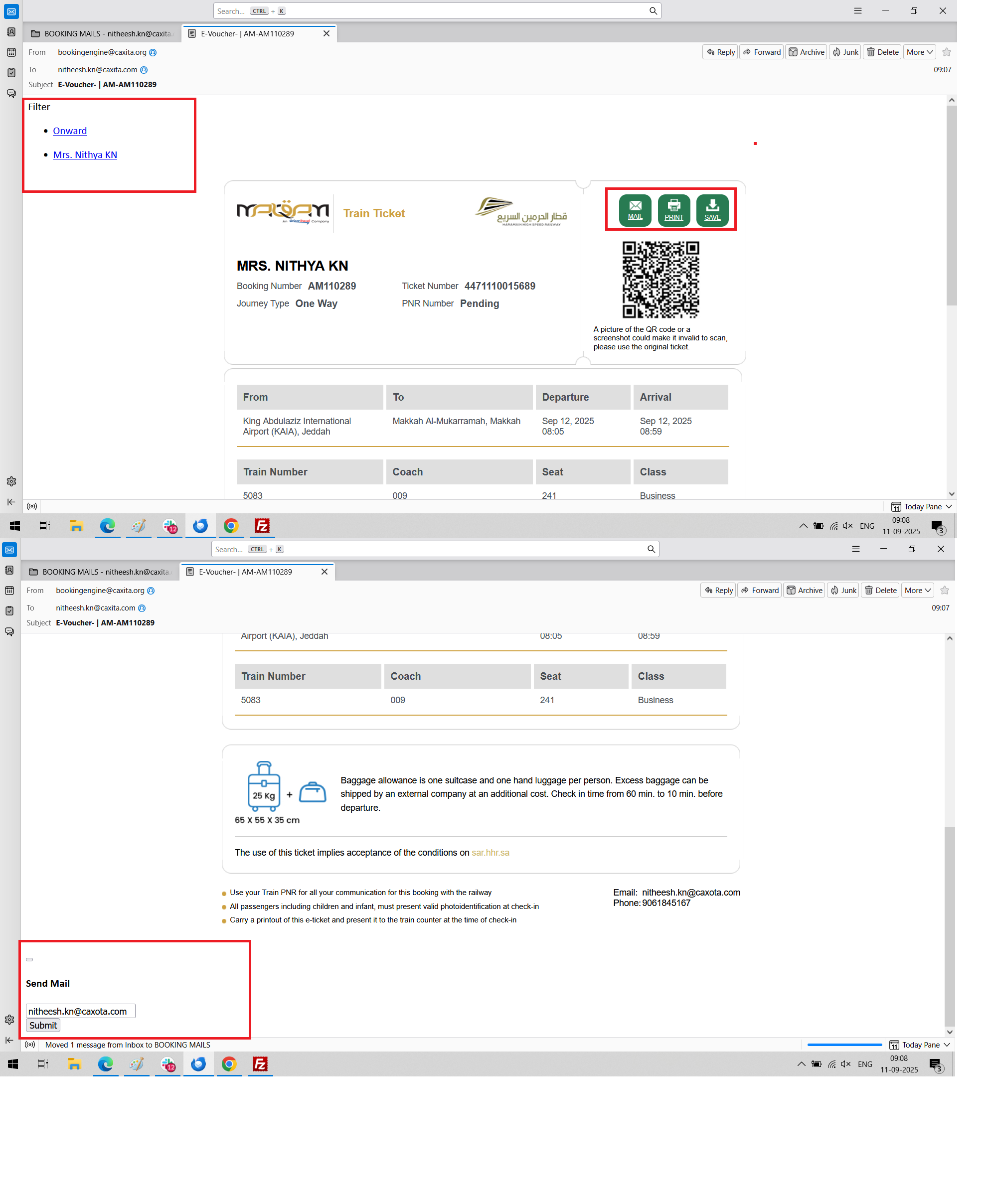This screenshot has width=989, height=1204.
Task: Open the Chat sidebar icon
Action: pyautogui.click(x=11, y=93)
